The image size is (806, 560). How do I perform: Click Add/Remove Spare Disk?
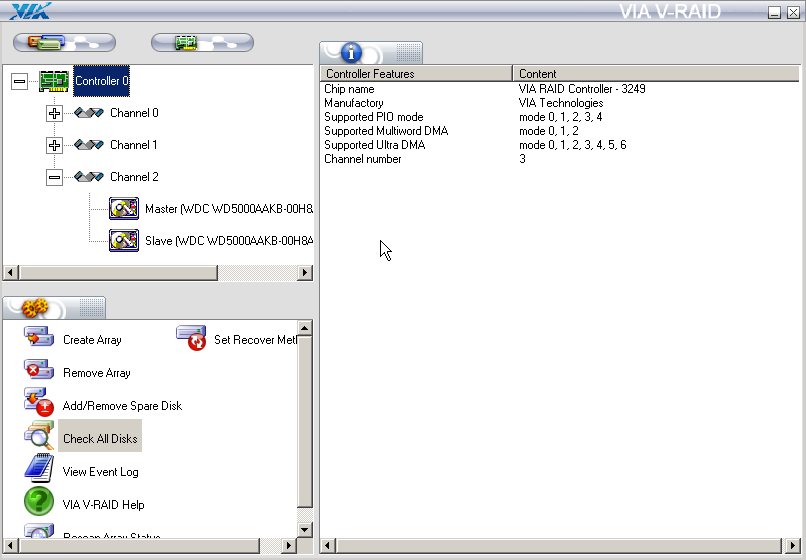[122, 406]
